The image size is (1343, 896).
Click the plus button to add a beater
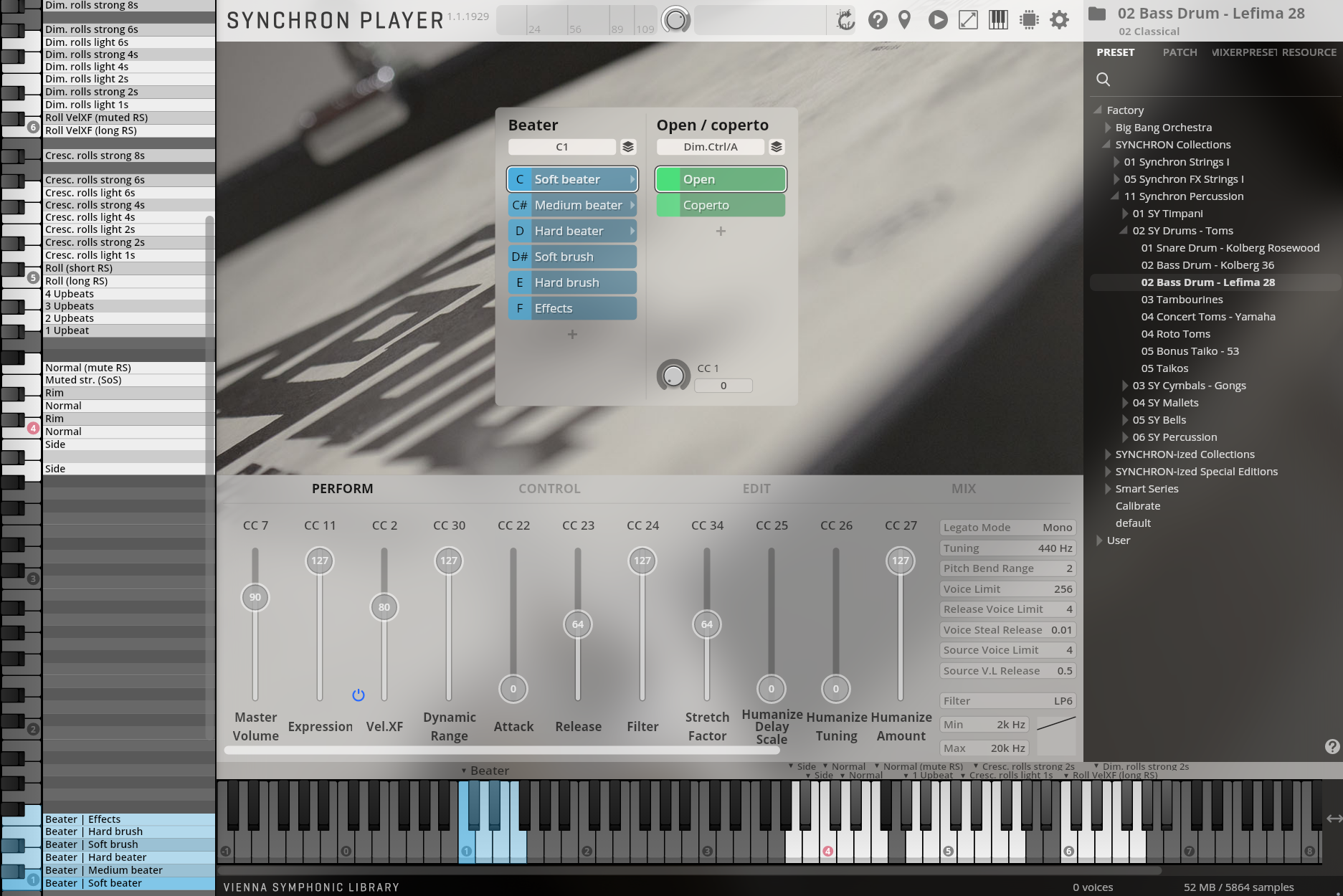(571, 333)
